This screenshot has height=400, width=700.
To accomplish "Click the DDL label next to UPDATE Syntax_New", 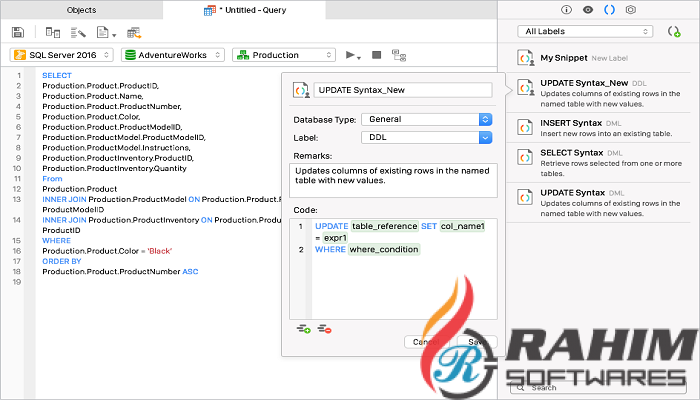I will click(x=639, y=83).
